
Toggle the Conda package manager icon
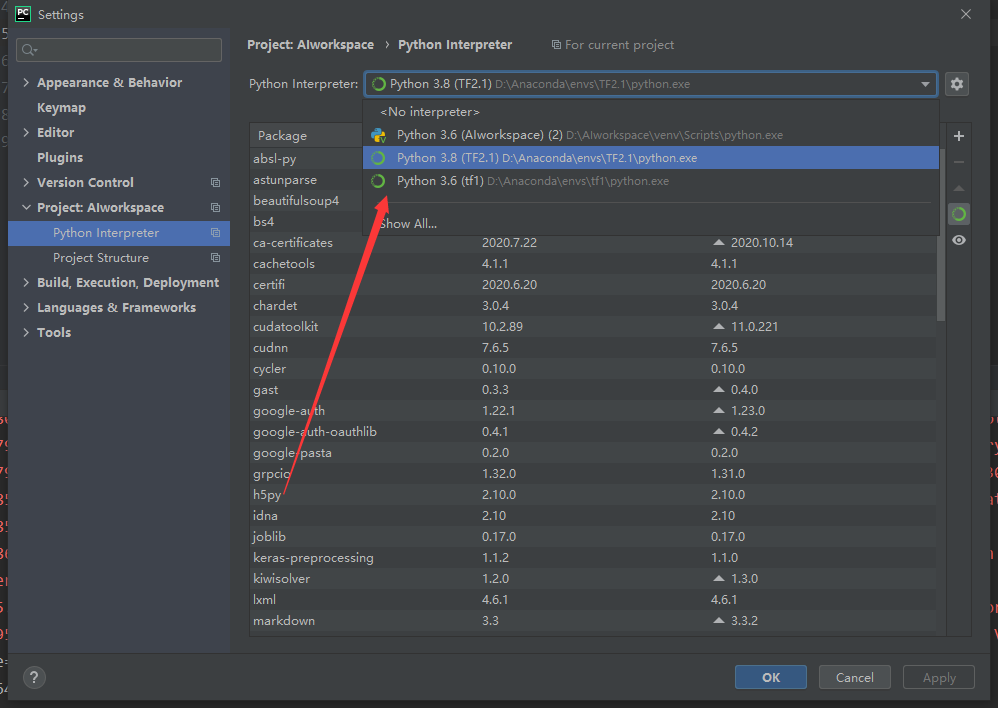pyautogui.click(x=959, y=214)
